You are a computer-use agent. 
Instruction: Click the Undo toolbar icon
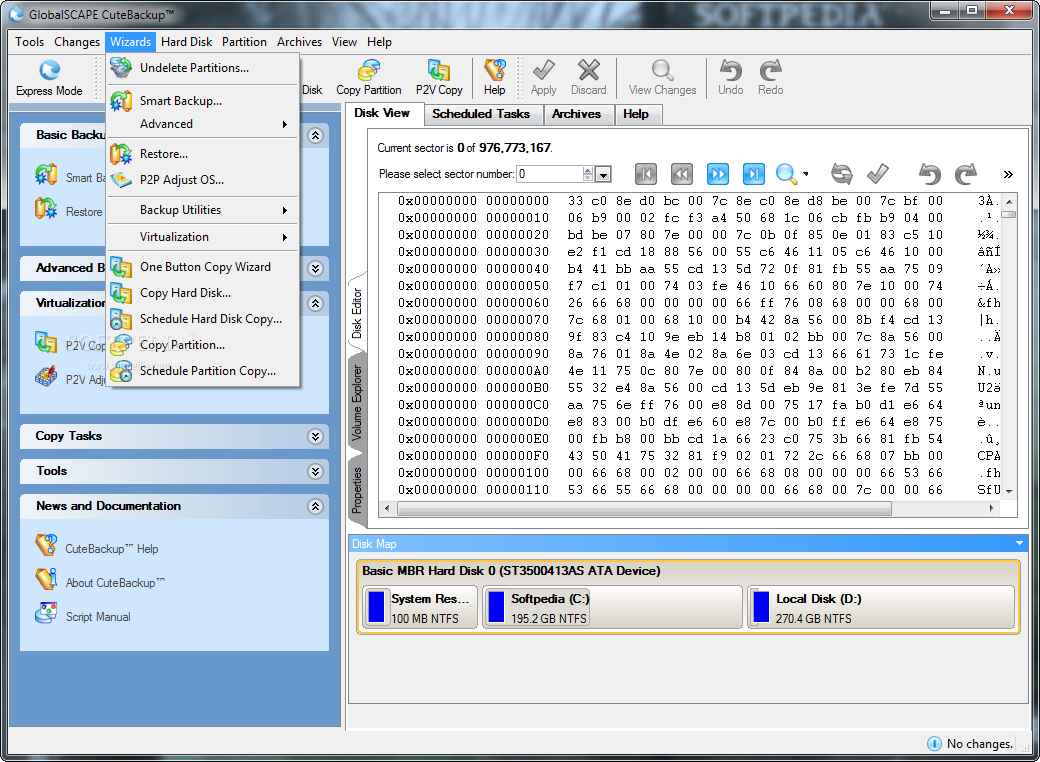(730, 70)
